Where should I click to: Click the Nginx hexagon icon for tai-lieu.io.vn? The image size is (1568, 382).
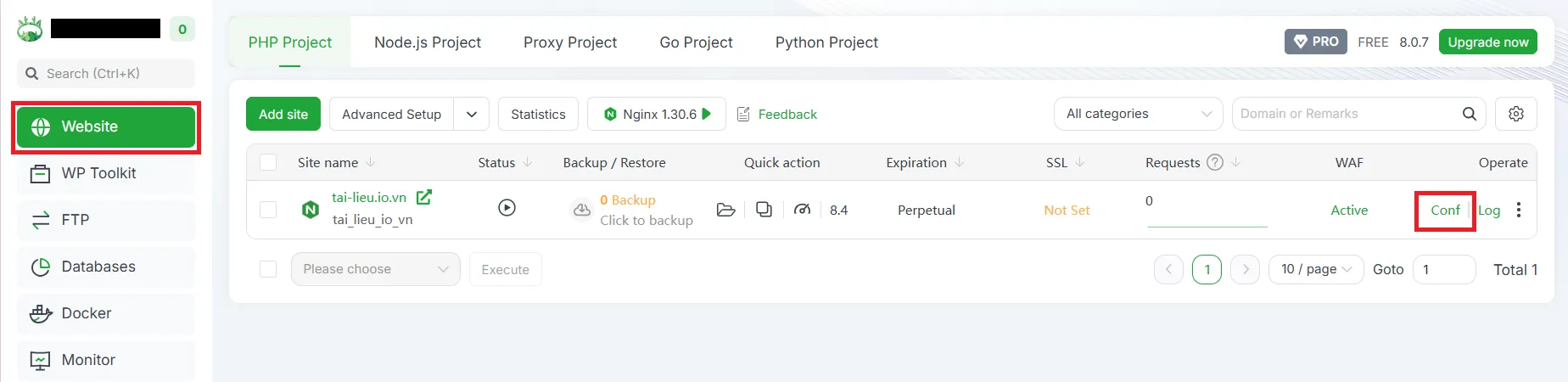[311, 210]
